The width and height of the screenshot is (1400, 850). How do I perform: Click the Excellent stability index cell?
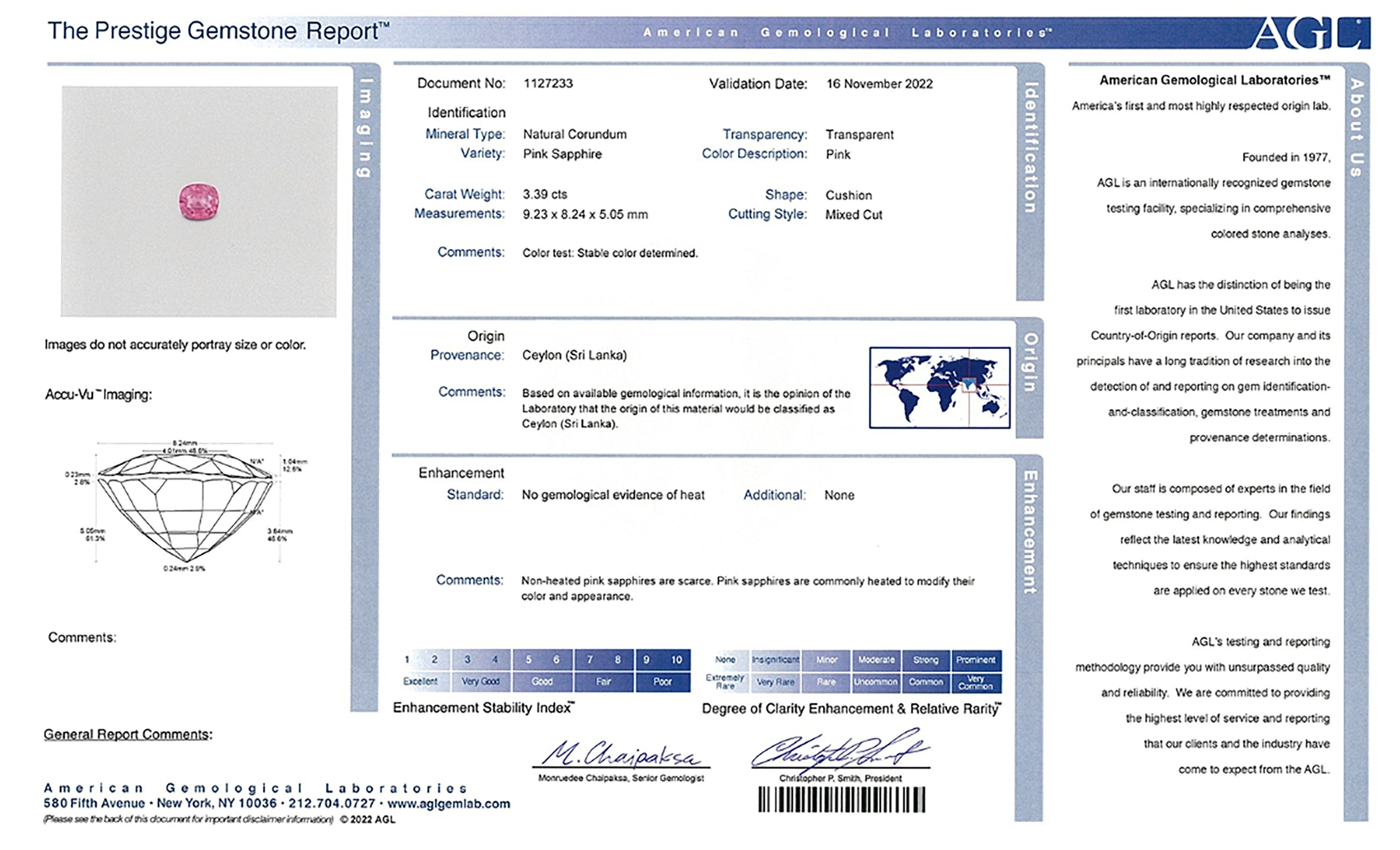point(421,681)
